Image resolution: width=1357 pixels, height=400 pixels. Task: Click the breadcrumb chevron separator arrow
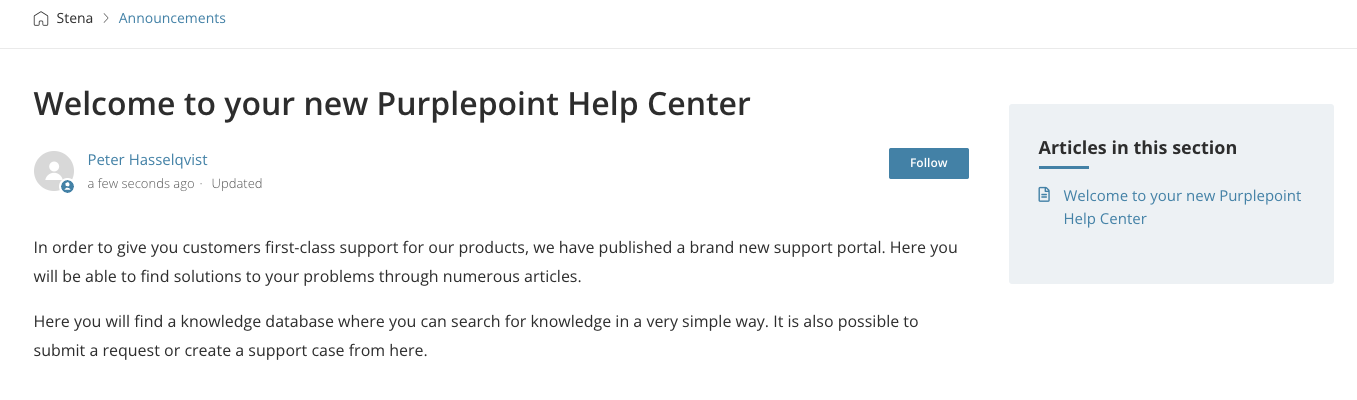[x=105, y=18]
